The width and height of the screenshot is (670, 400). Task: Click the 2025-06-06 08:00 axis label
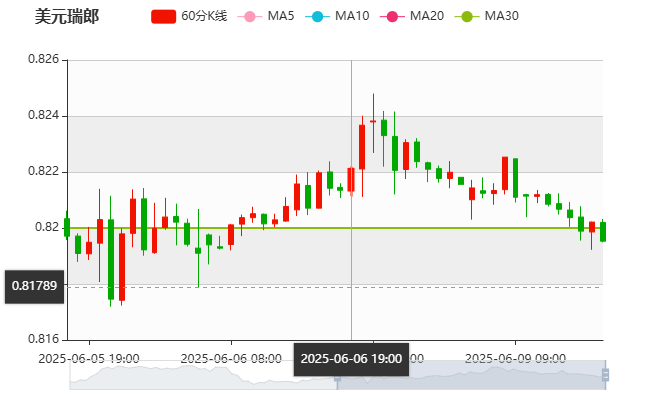(x=231, y=359)
